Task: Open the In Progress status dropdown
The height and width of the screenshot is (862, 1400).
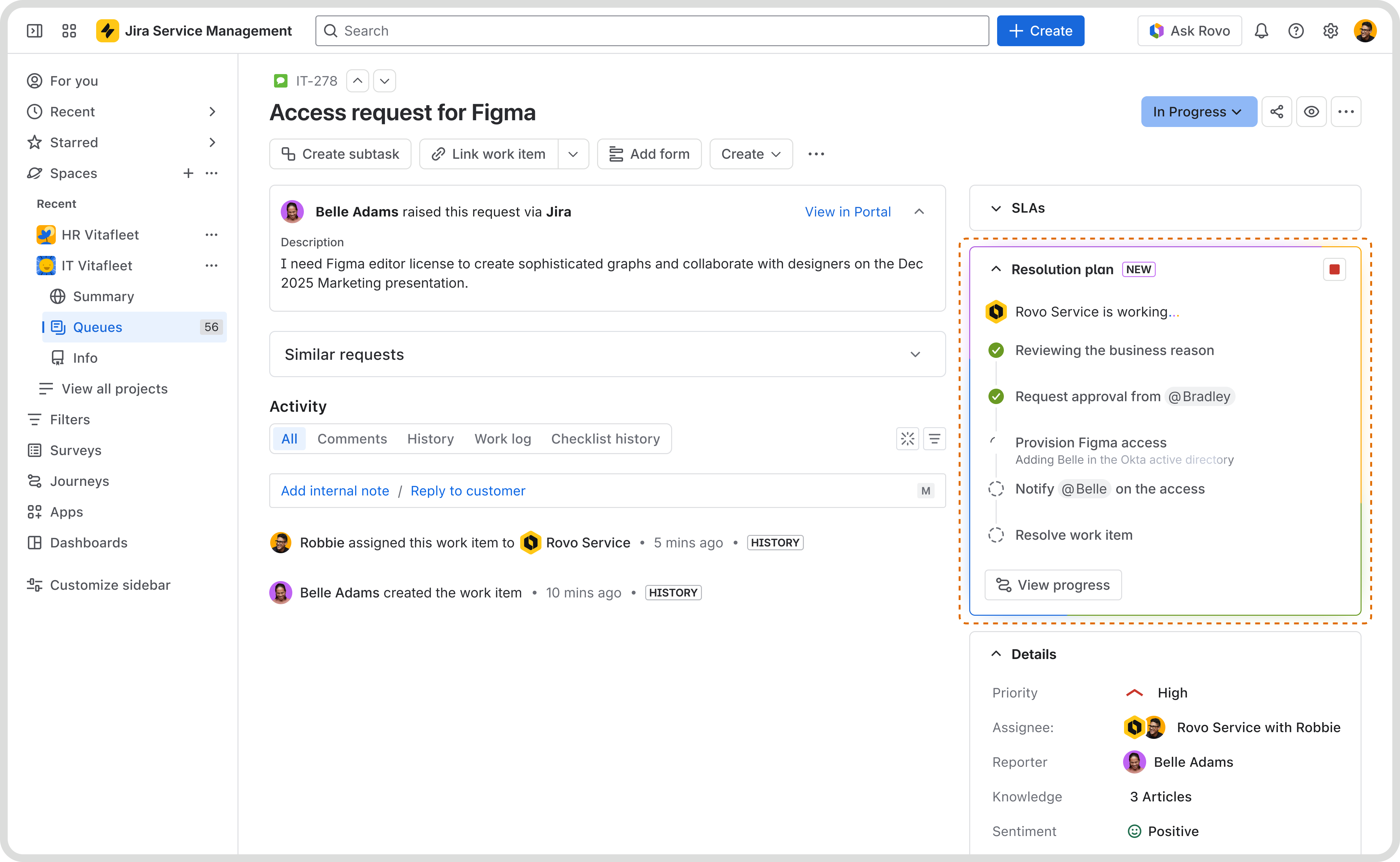Action: (x=1198, y=112)
